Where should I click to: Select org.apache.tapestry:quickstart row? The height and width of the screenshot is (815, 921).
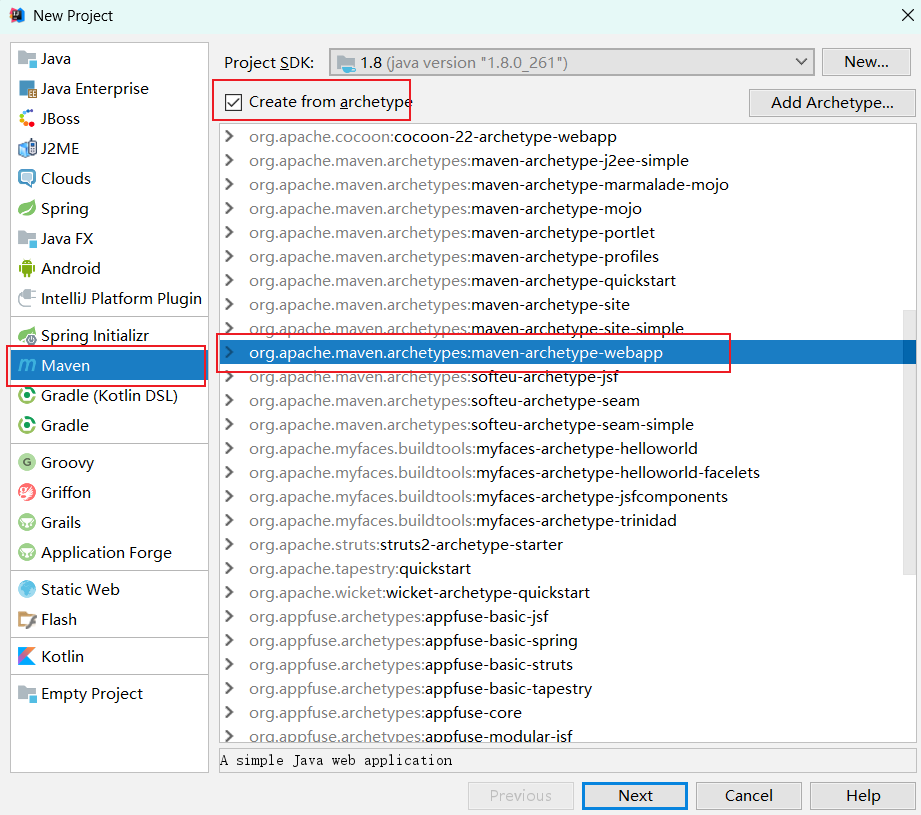(567, 568)
